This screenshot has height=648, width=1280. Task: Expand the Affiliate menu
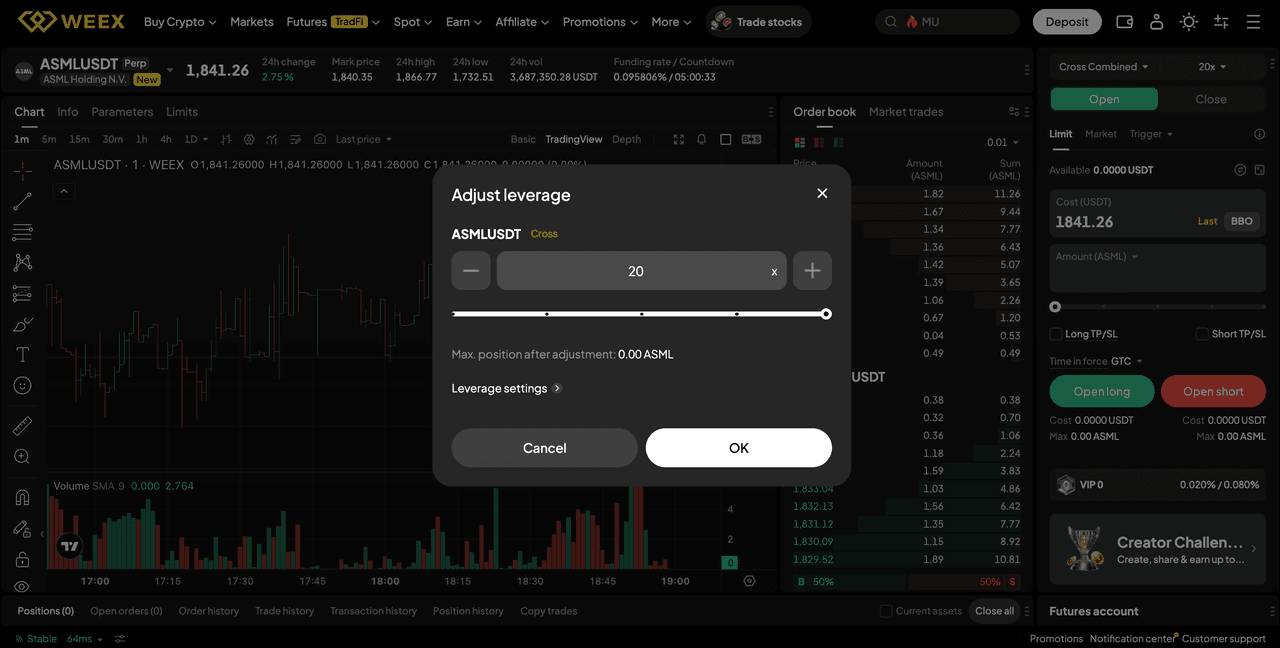[523, 22]
